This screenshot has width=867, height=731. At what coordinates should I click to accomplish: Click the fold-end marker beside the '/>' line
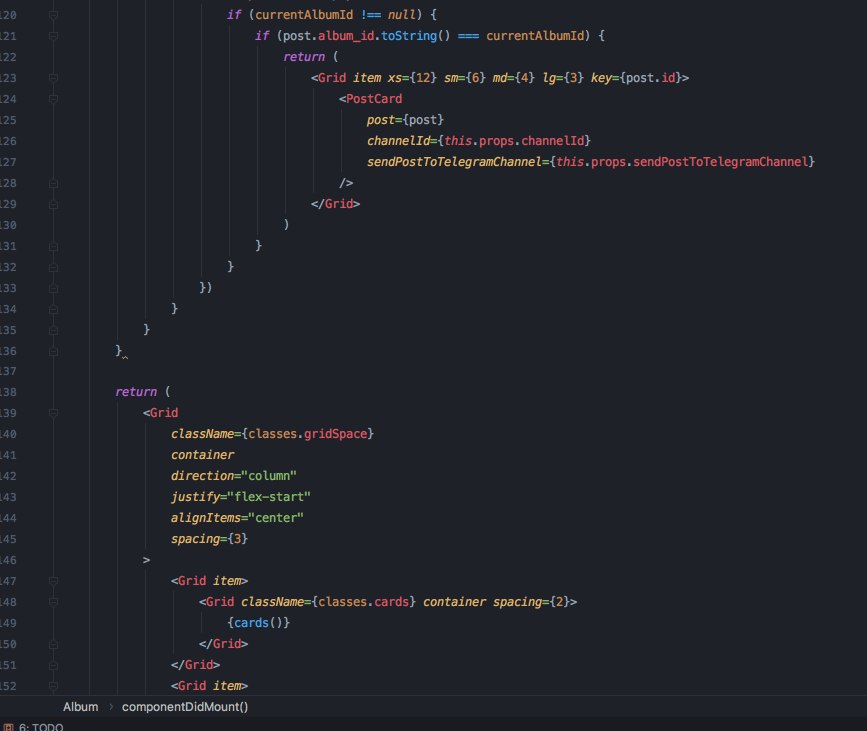point(54,183)
